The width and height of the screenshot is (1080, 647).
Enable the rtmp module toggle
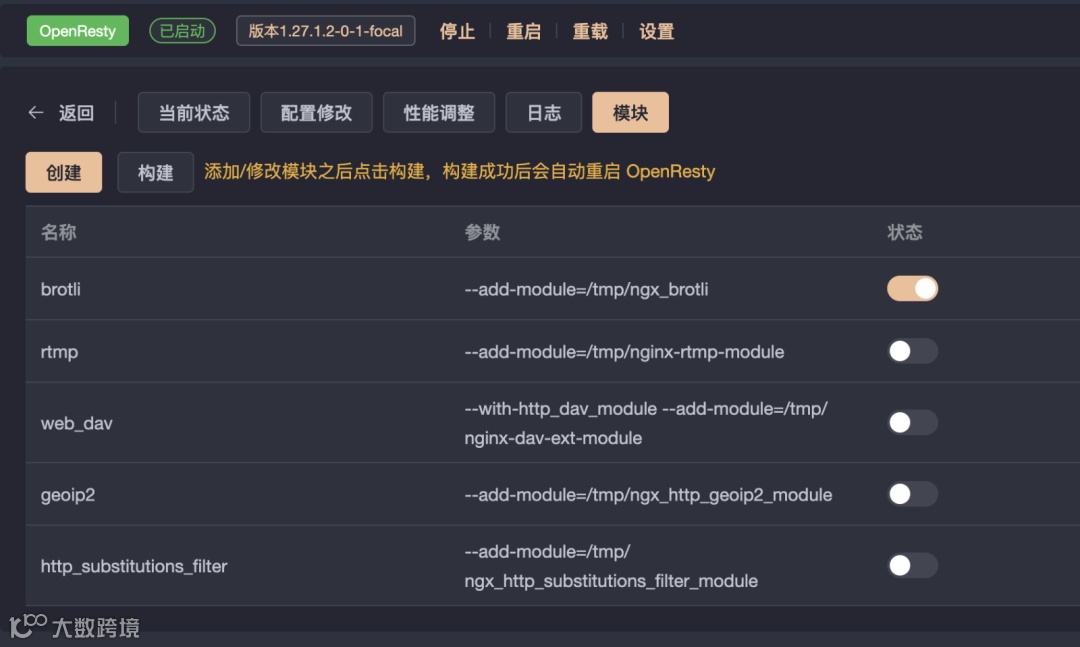click(912, 351)
